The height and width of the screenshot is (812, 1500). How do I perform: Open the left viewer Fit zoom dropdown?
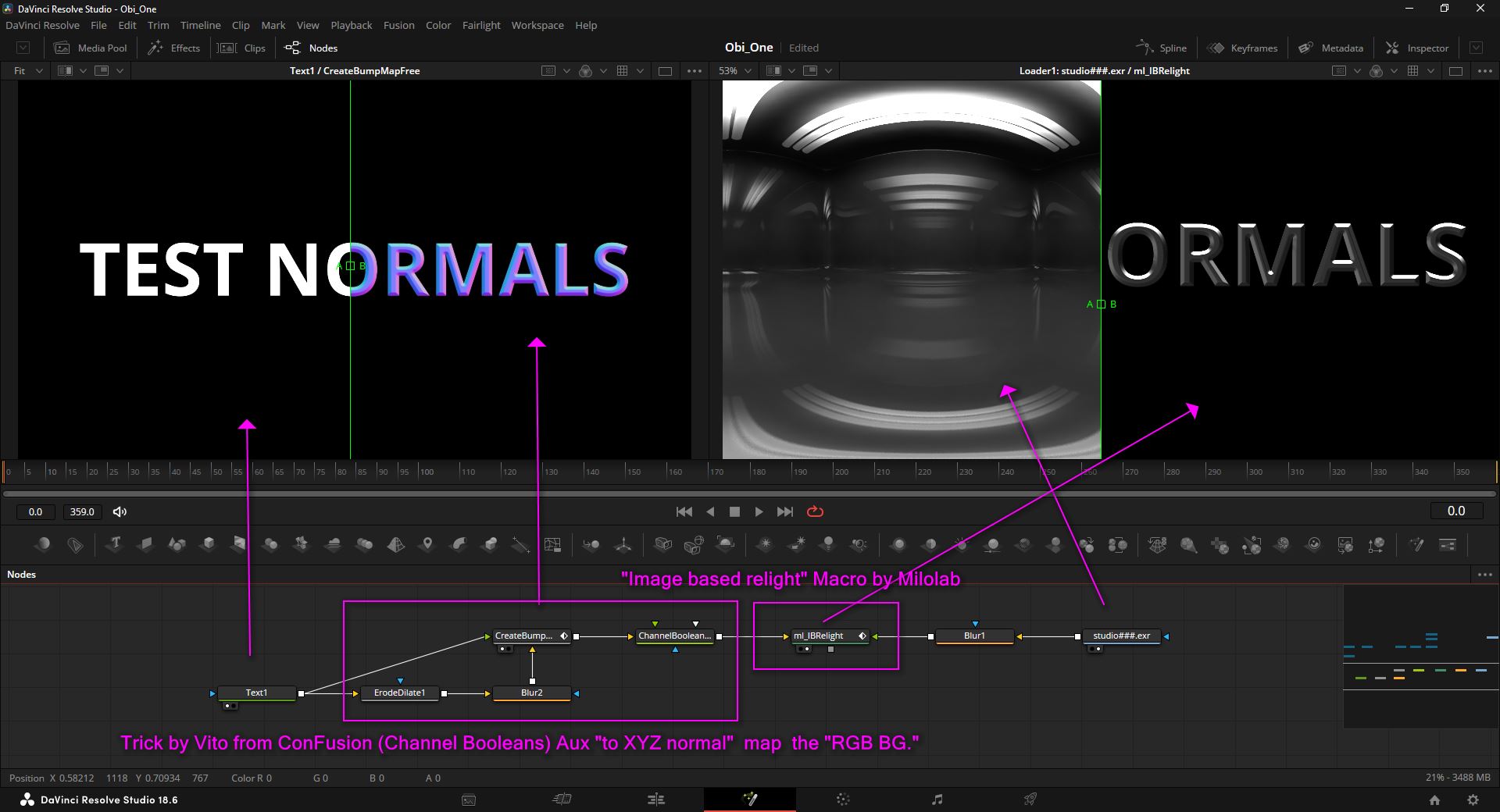point(29,70)
